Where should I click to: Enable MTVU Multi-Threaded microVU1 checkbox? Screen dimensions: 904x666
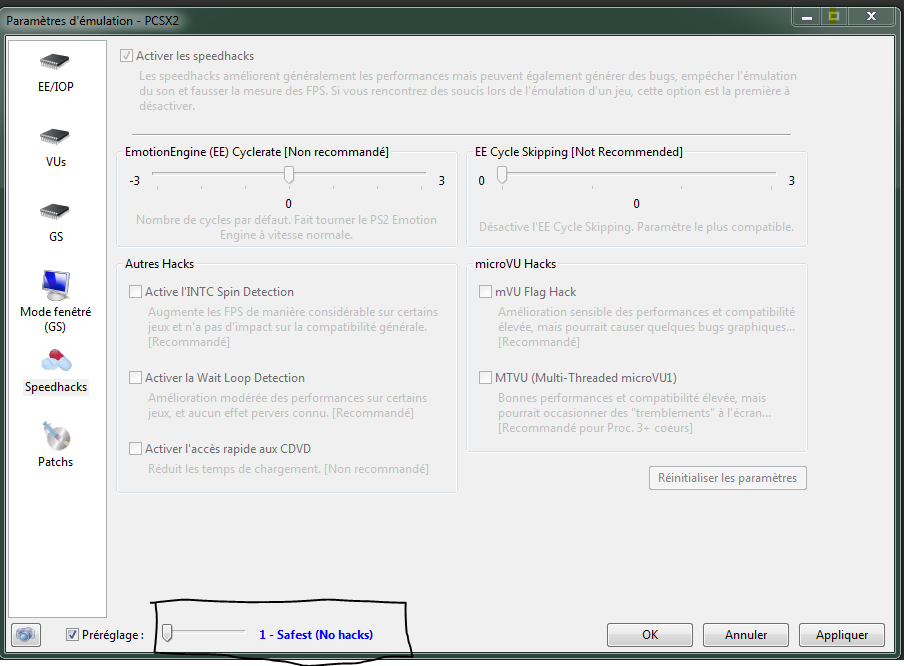pyautogui.click(x=486, y=378)
